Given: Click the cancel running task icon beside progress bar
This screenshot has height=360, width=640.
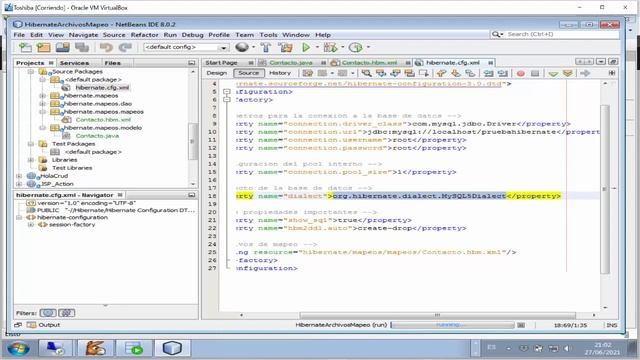Looking at the screenshot, I should (521, 325).
